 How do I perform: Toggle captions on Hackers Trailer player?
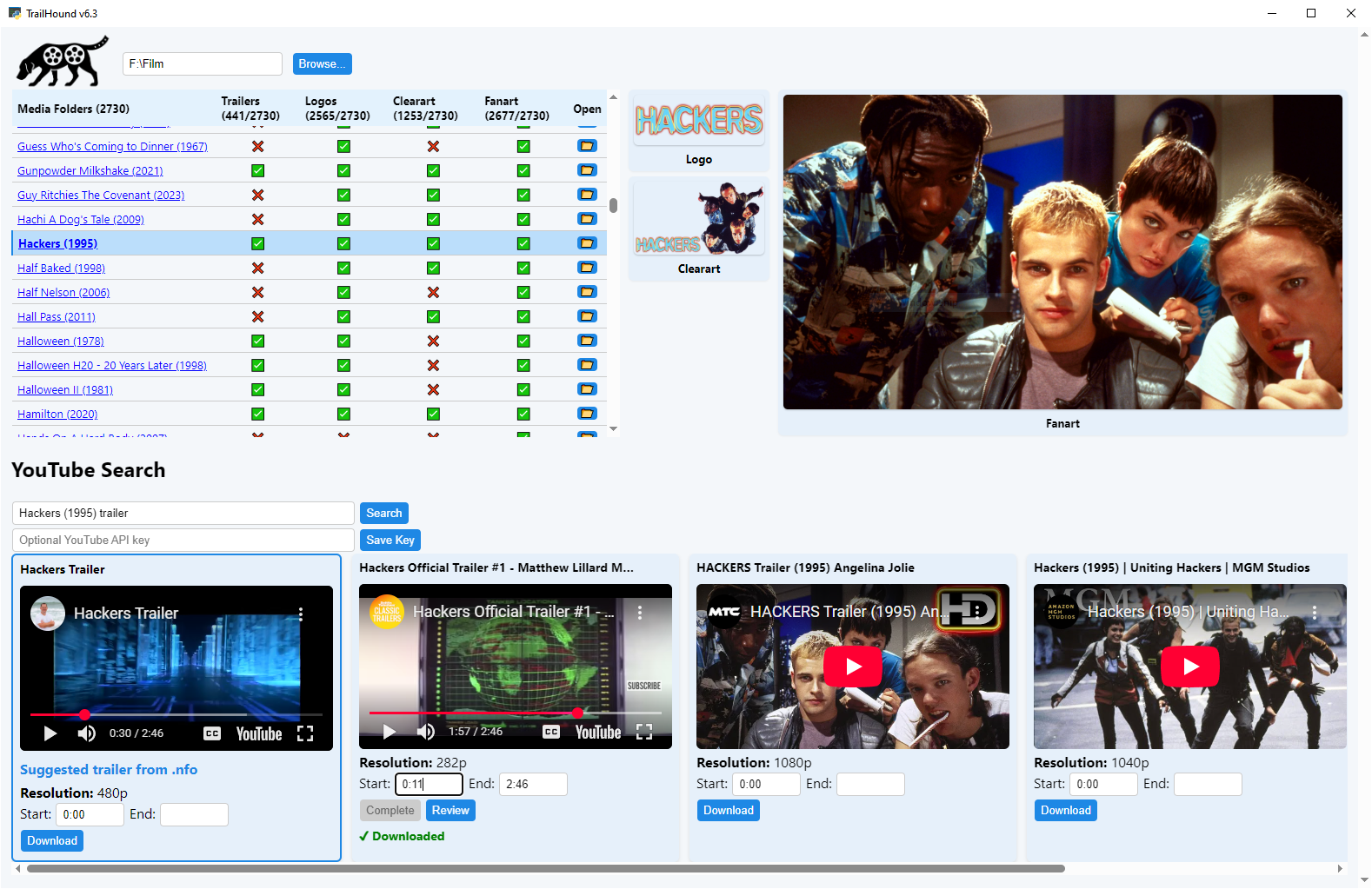pos(212,733)
